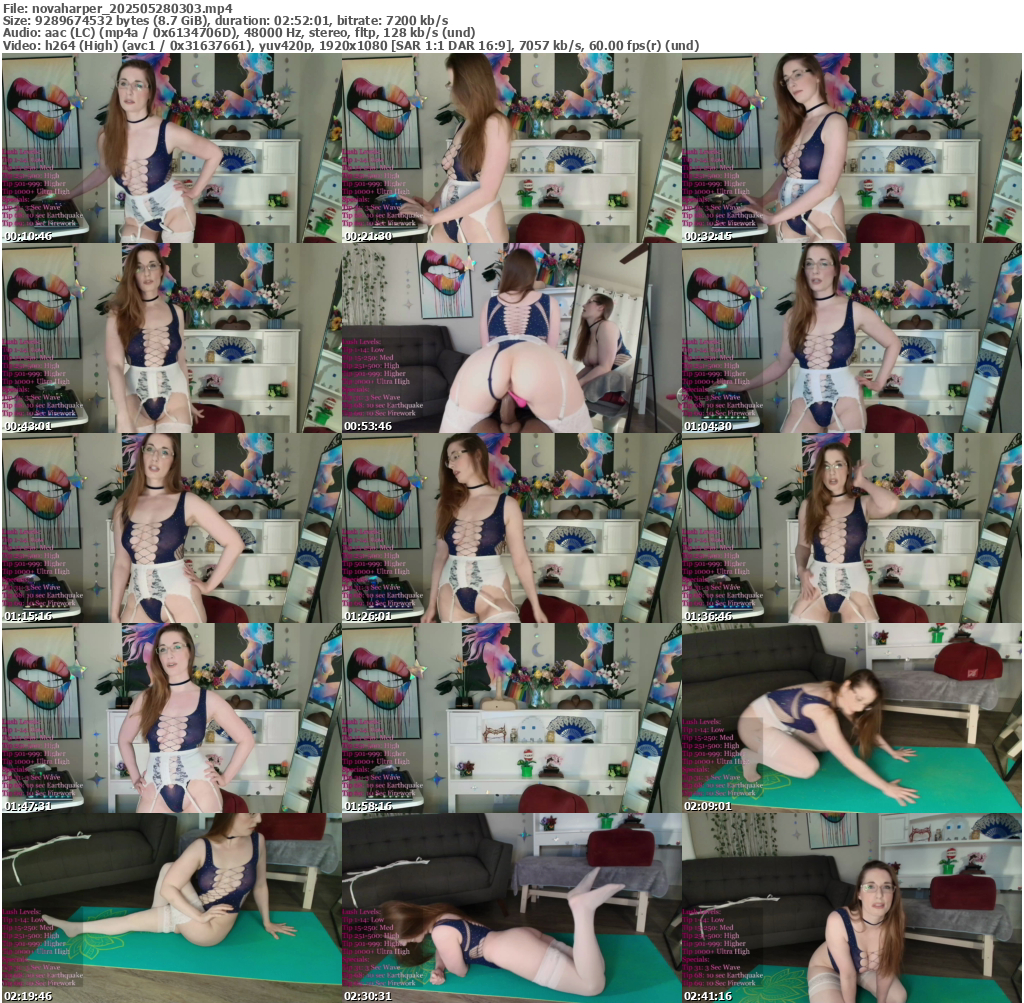Select the frame marked 00:21:30
Screen dimensions: 1024x1003
click(511, 148)
